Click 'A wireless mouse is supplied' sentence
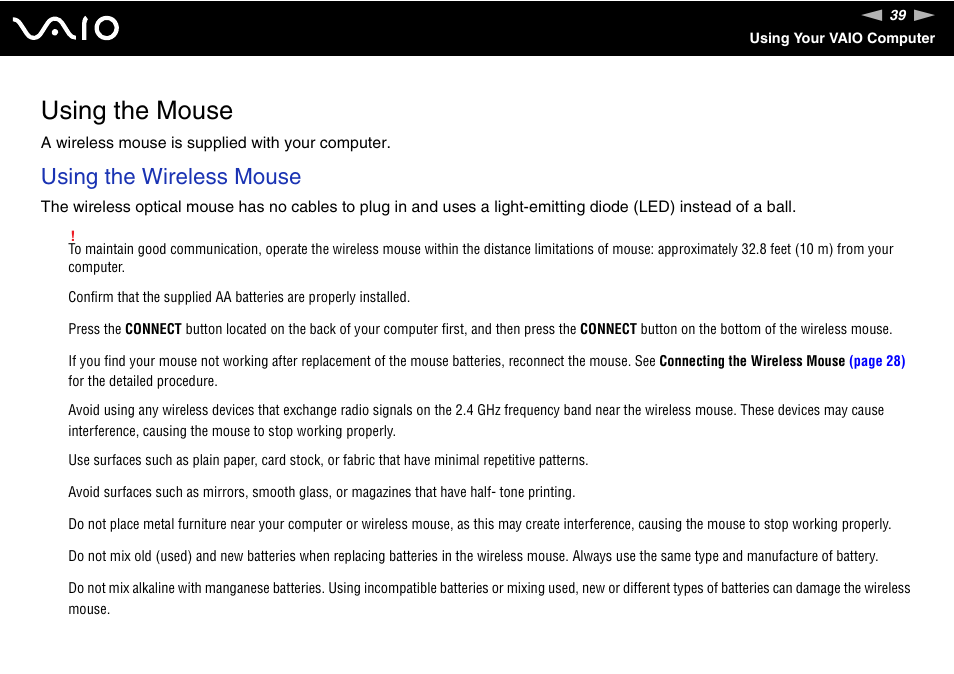 [x=215, y=142]
